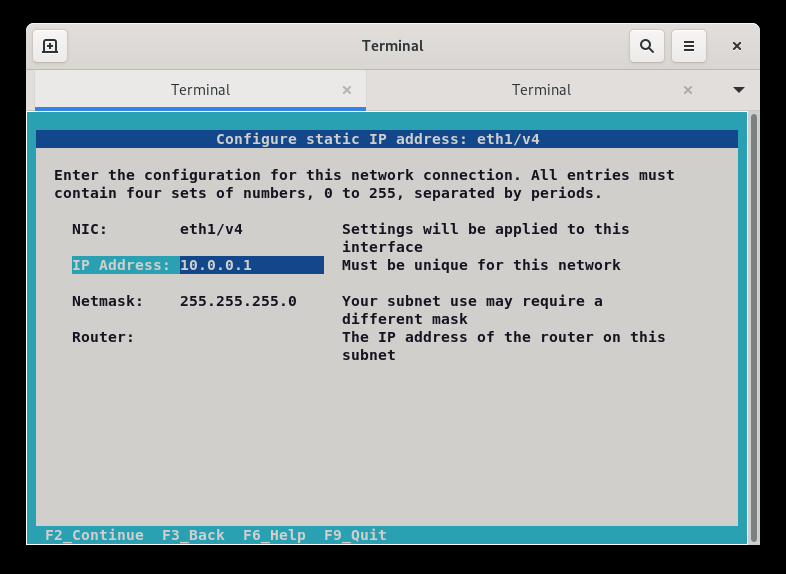Click F3_Back in the bottom bar
786x574 pixels.
click(193, 535)
